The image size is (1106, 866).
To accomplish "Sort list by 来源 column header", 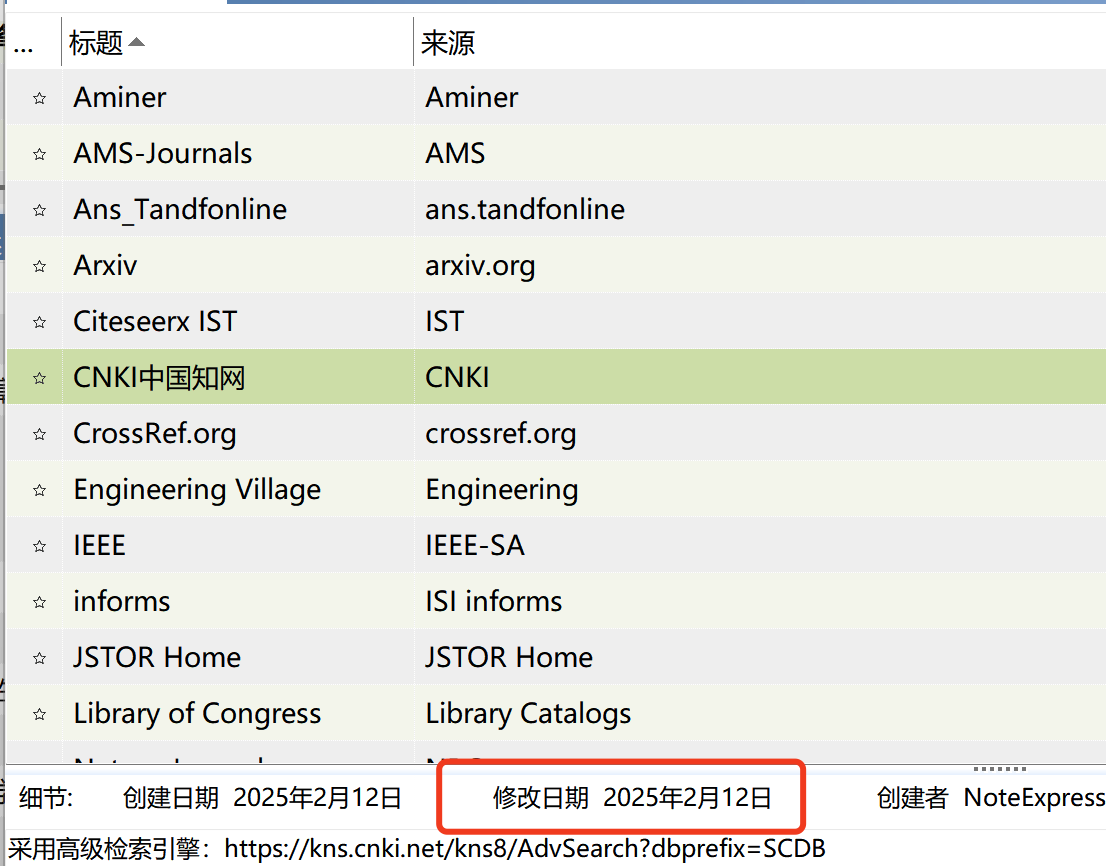I will coord(760,43).
